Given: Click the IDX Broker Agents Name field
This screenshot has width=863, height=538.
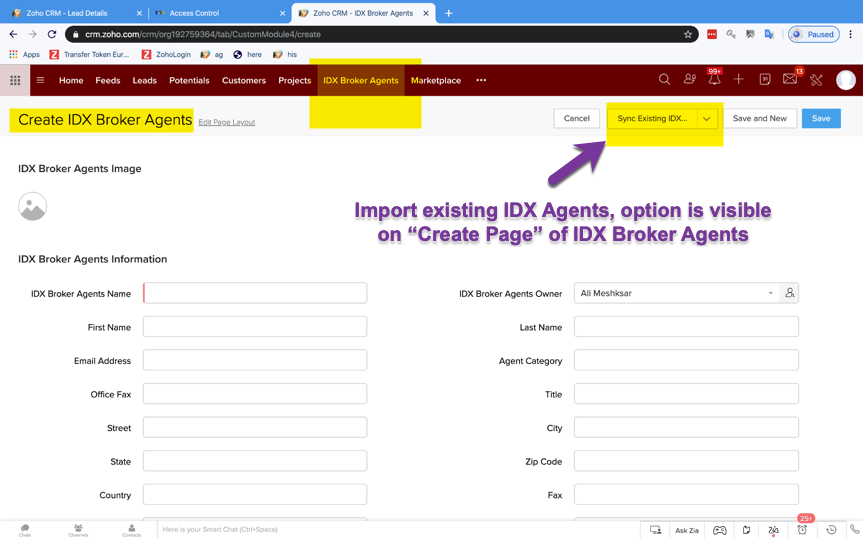Looking at the screenshot, I should coord(255,293).
